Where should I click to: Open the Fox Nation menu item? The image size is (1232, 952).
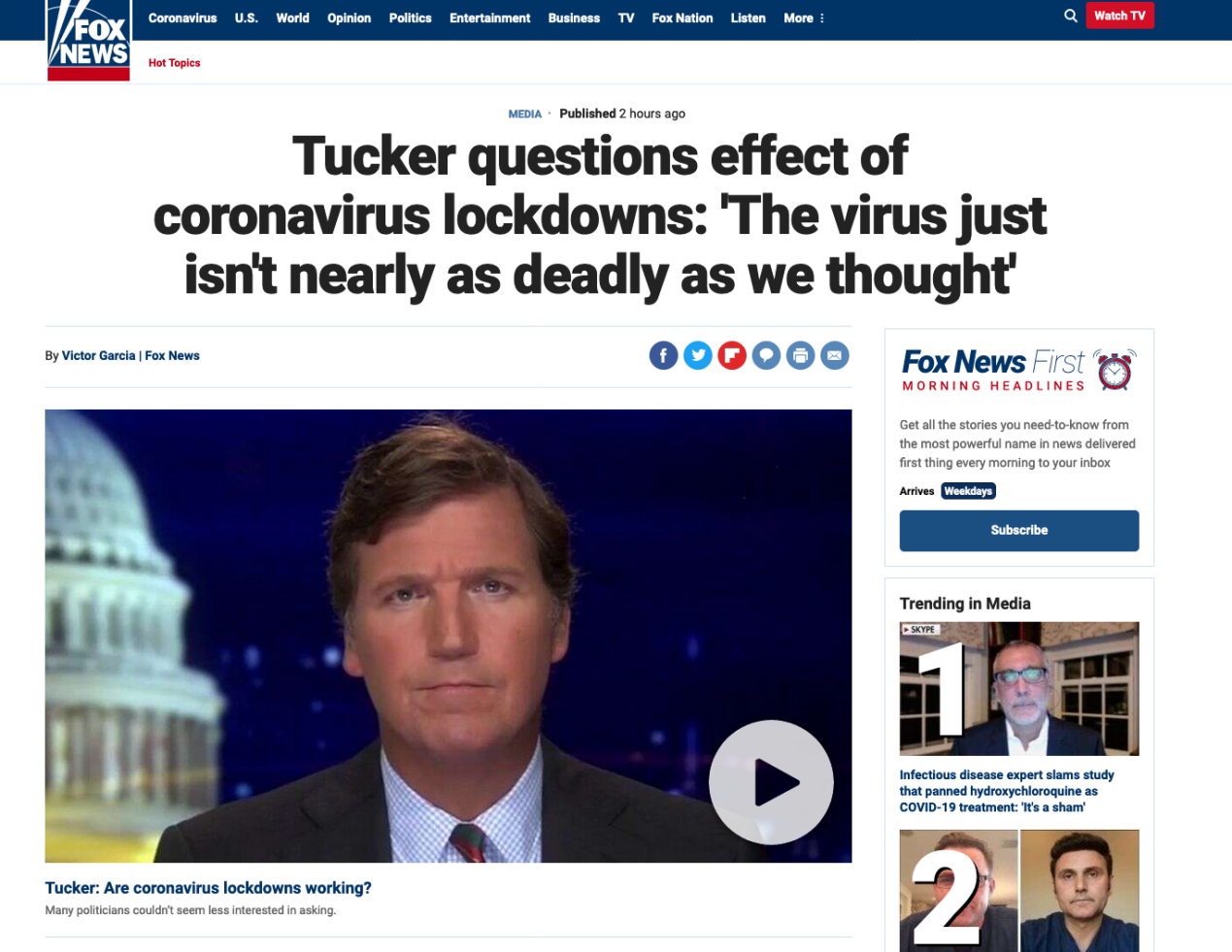tap(683, 18)
